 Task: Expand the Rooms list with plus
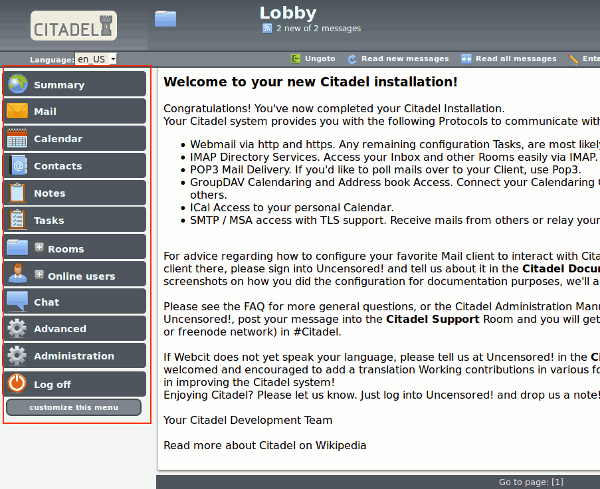click(x=39, y=247)
